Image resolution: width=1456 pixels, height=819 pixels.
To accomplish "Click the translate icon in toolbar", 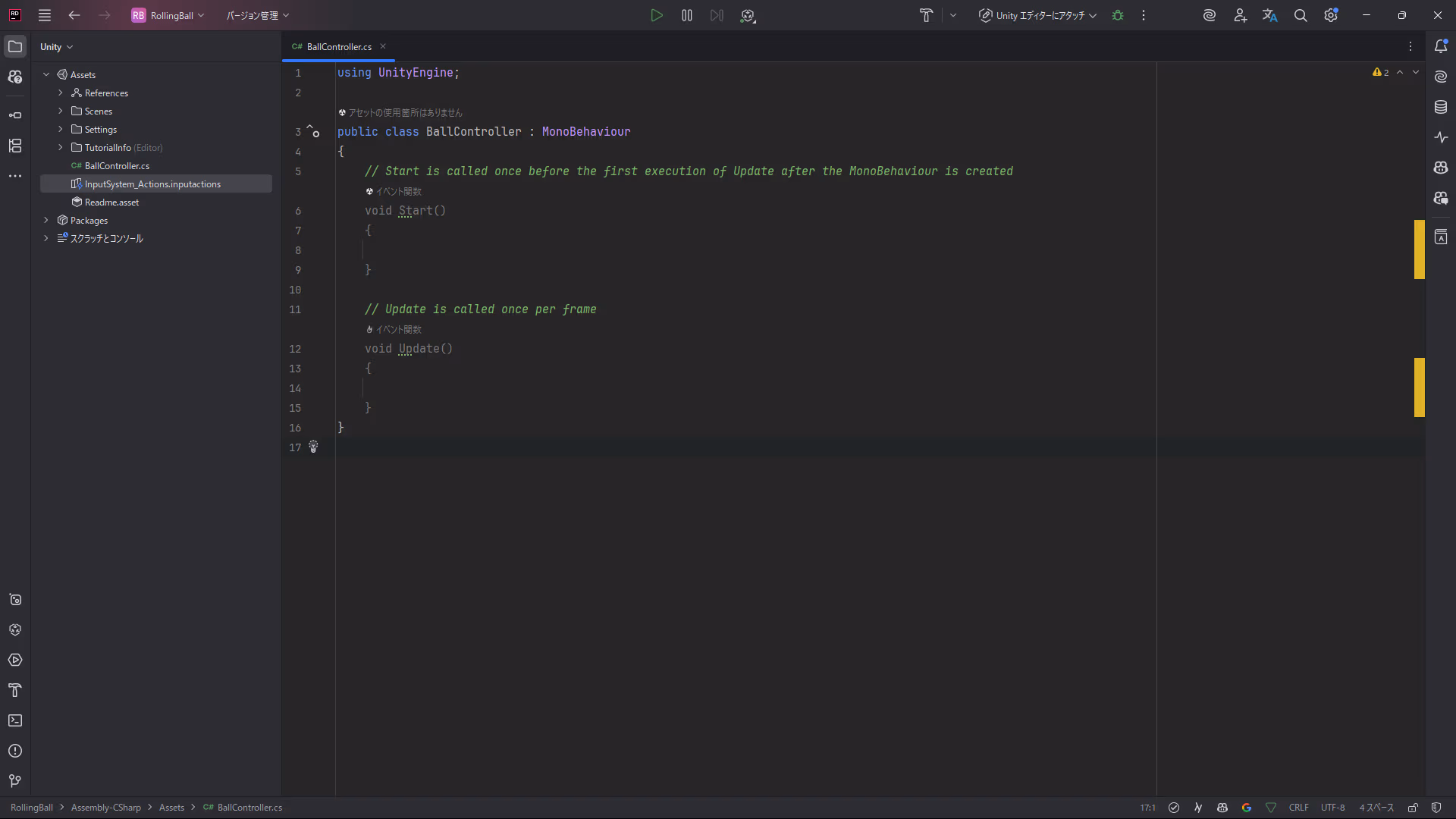I will click(1270, 15).
